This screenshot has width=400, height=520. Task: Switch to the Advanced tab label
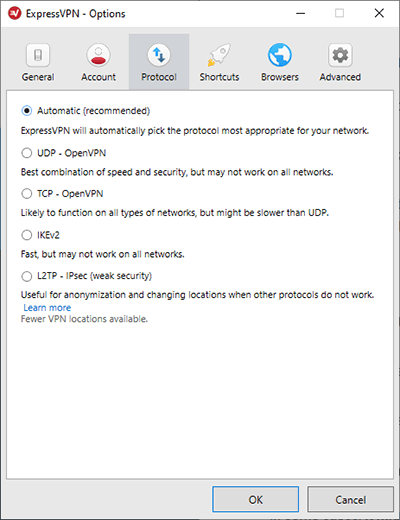tap(340, 77)
